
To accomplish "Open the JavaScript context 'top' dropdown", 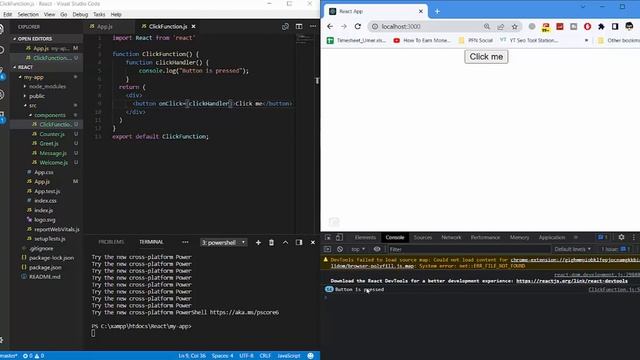I will (358, 249).
